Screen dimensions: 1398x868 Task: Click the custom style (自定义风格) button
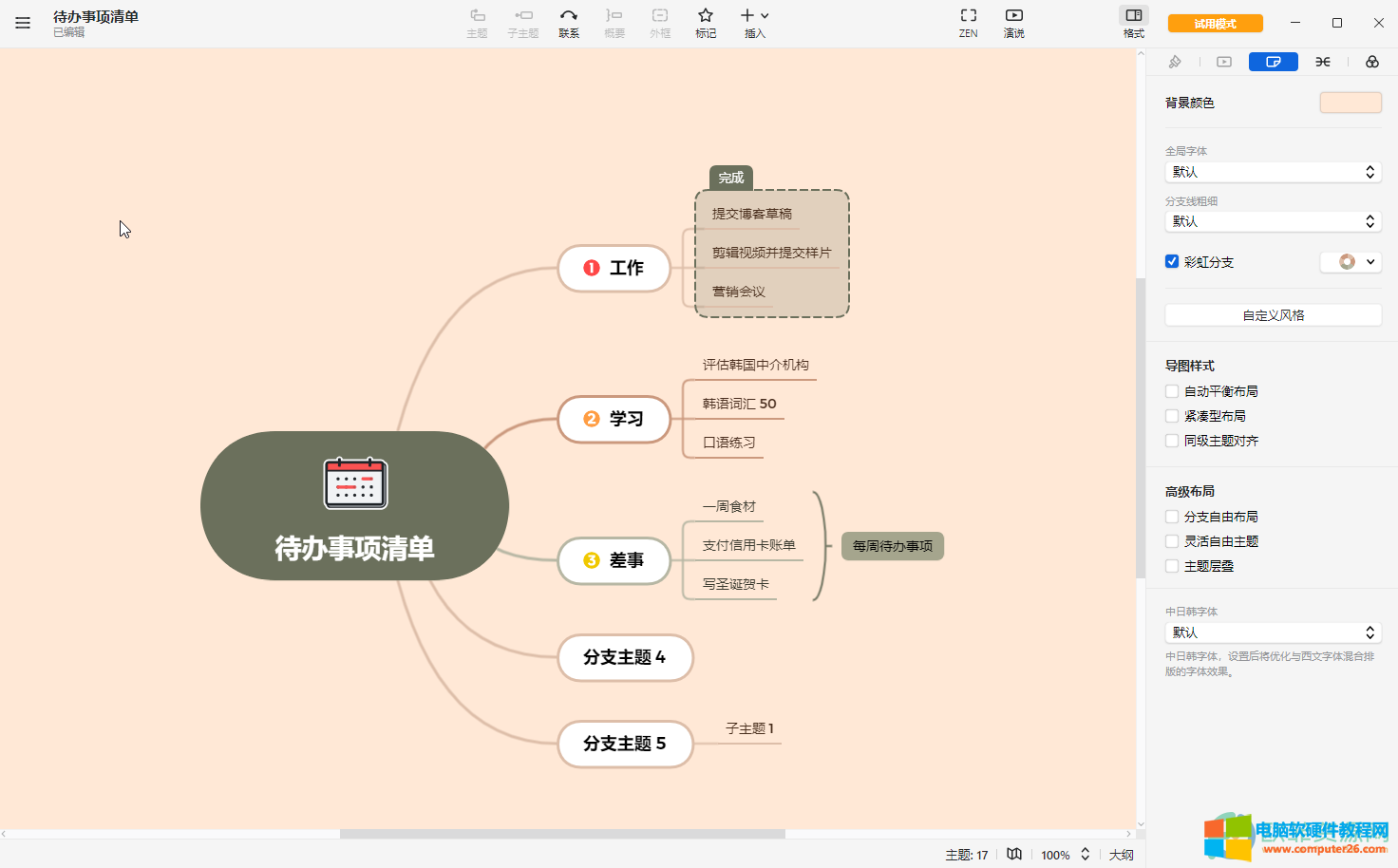[x=1273, y=315]
